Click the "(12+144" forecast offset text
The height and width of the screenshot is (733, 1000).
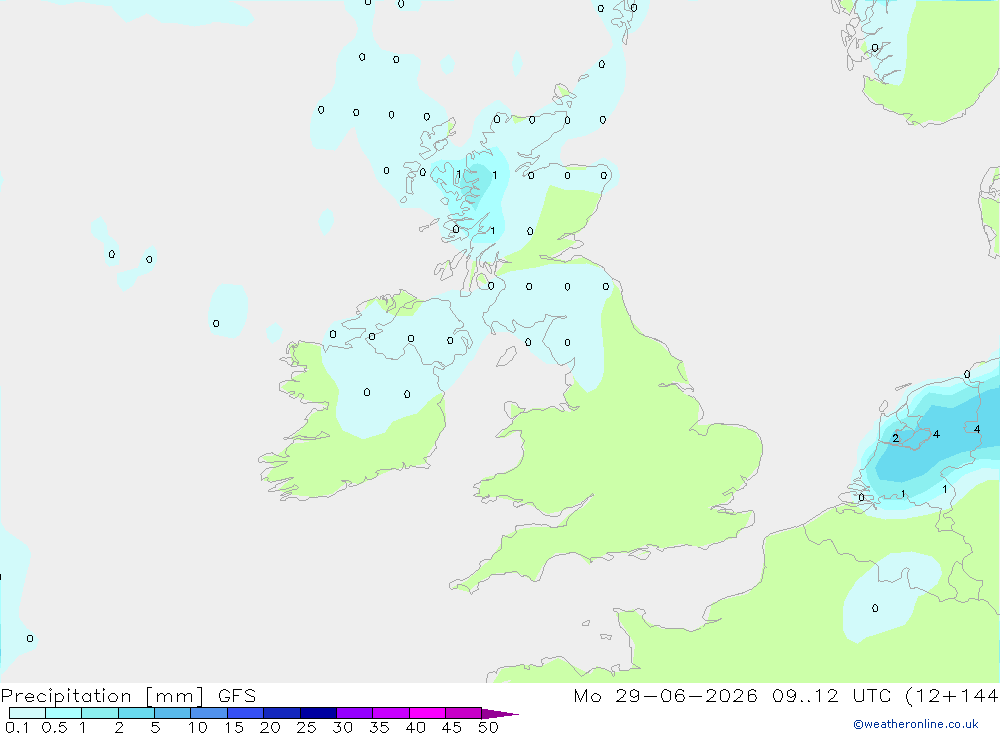[x=952, y=696]
